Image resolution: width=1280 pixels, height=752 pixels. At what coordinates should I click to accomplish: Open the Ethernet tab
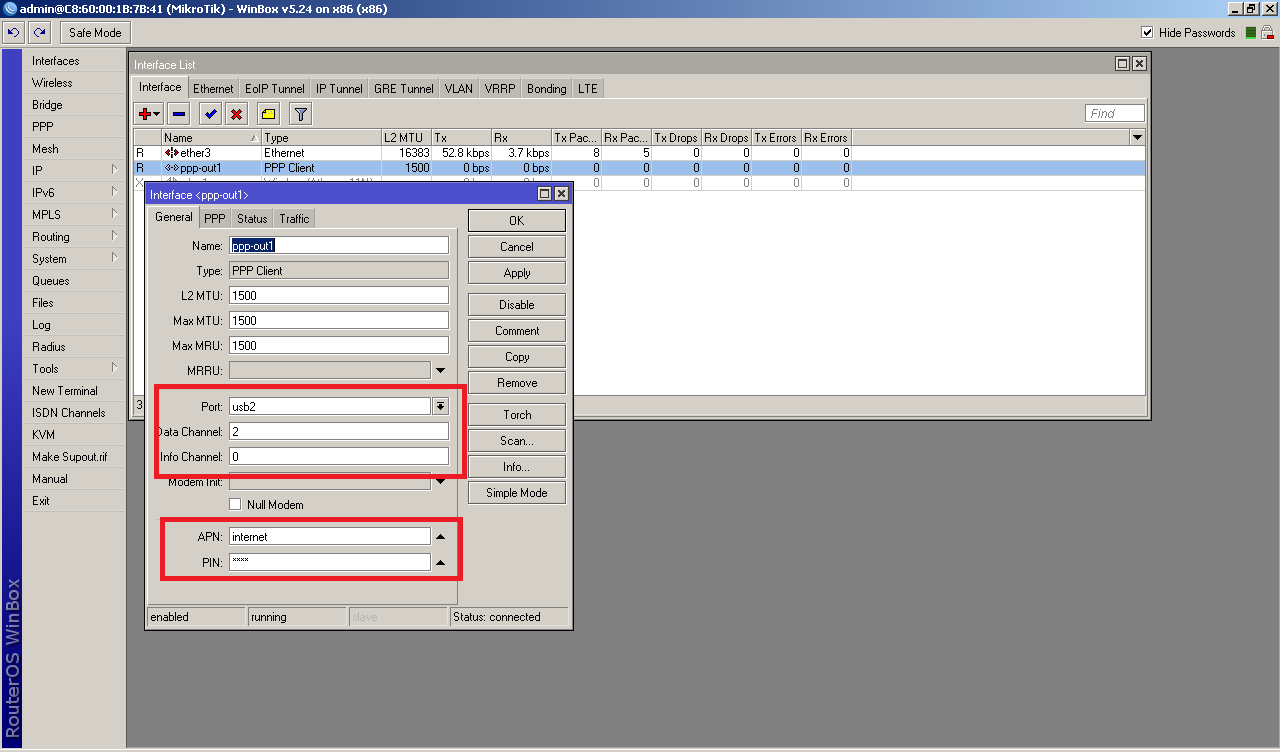[x=213, y=89]
